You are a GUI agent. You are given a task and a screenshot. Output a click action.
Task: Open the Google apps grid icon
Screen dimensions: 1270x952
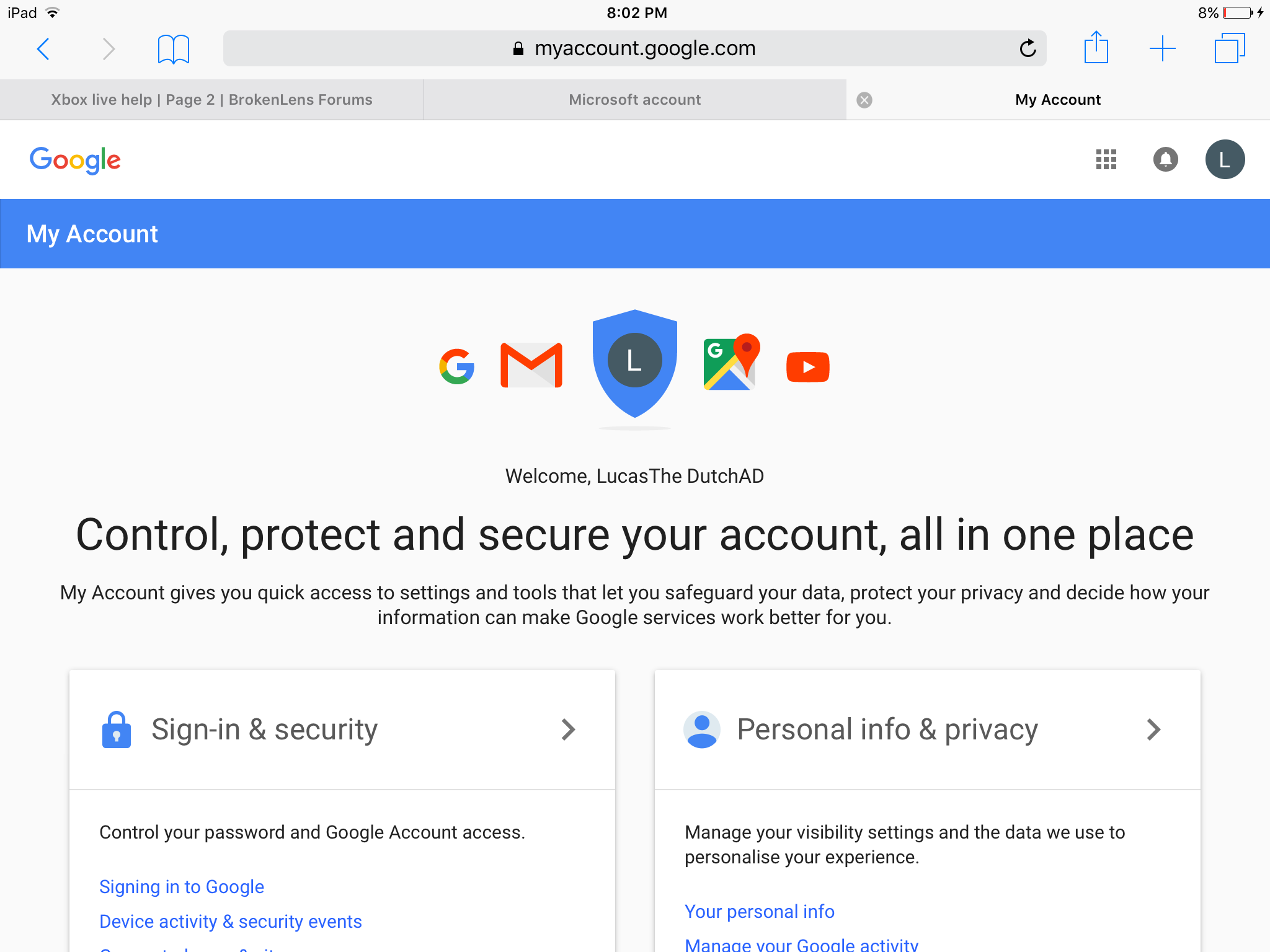point(1106,159)
